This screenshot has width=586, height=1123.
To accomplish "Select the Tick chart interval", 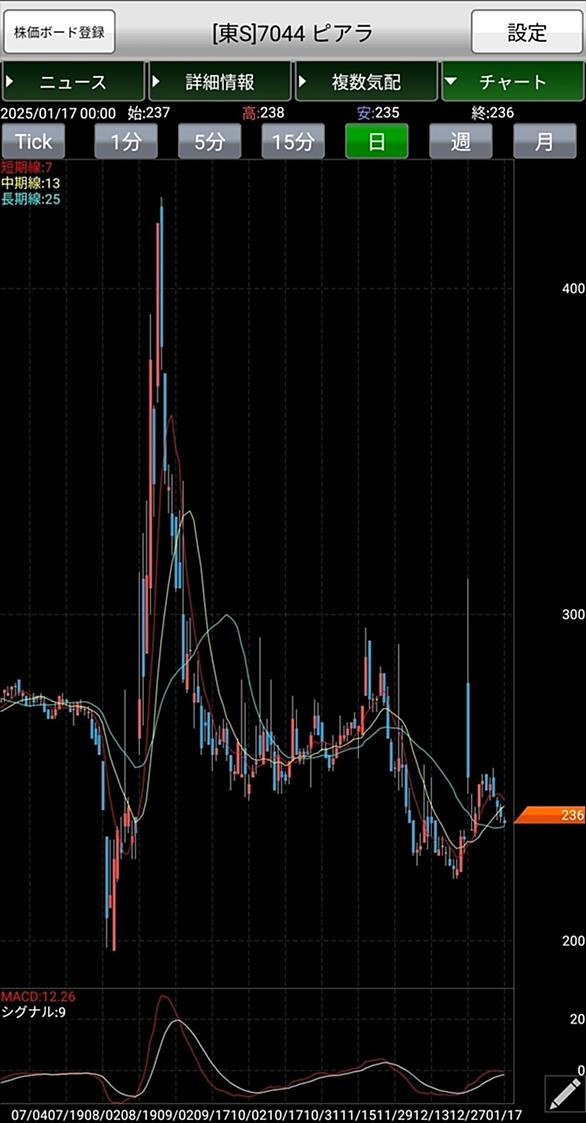I will 34,141.
